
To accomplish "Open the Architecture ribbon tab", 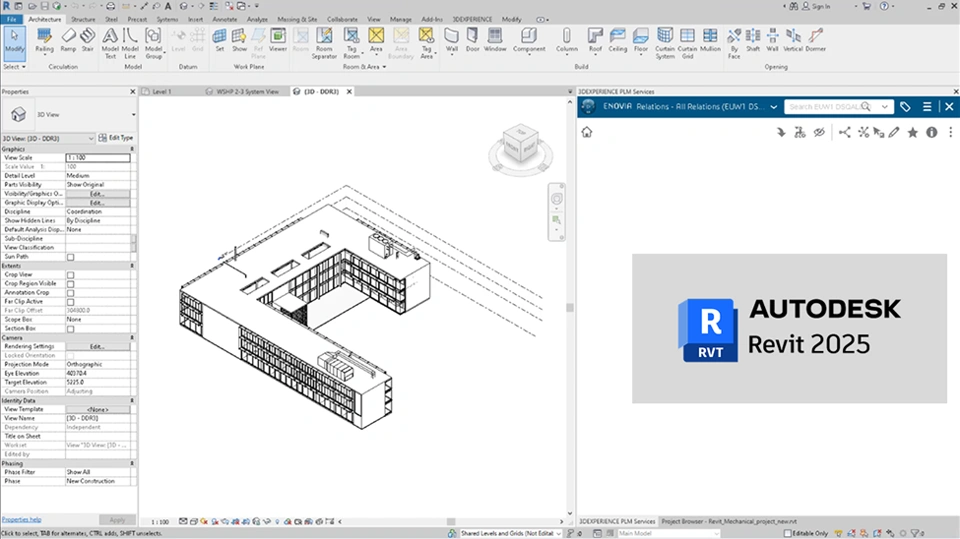I will (x=44, y=20).
